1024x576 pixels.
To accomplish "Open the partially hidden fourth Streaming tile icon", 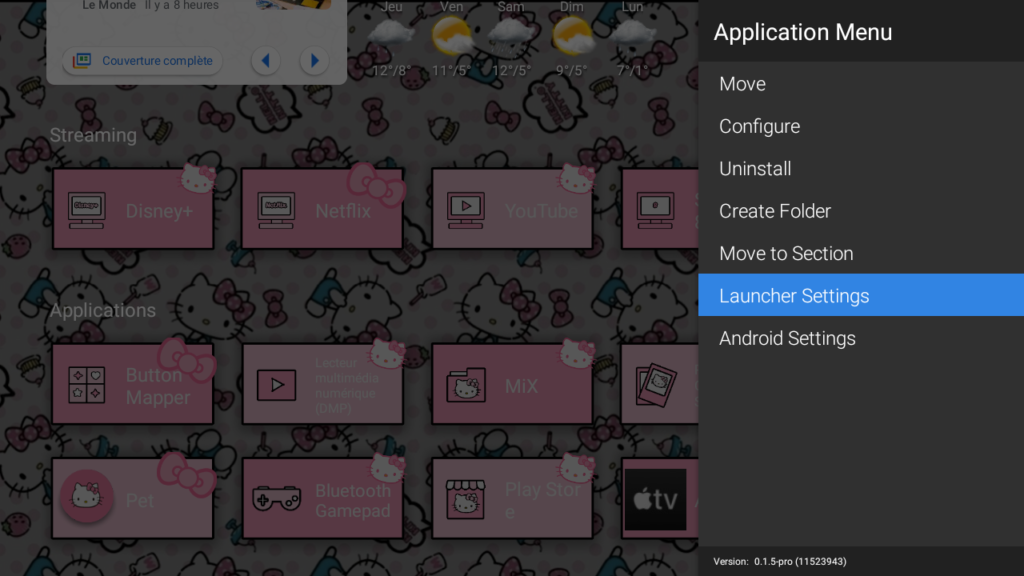I will [656, 210].
